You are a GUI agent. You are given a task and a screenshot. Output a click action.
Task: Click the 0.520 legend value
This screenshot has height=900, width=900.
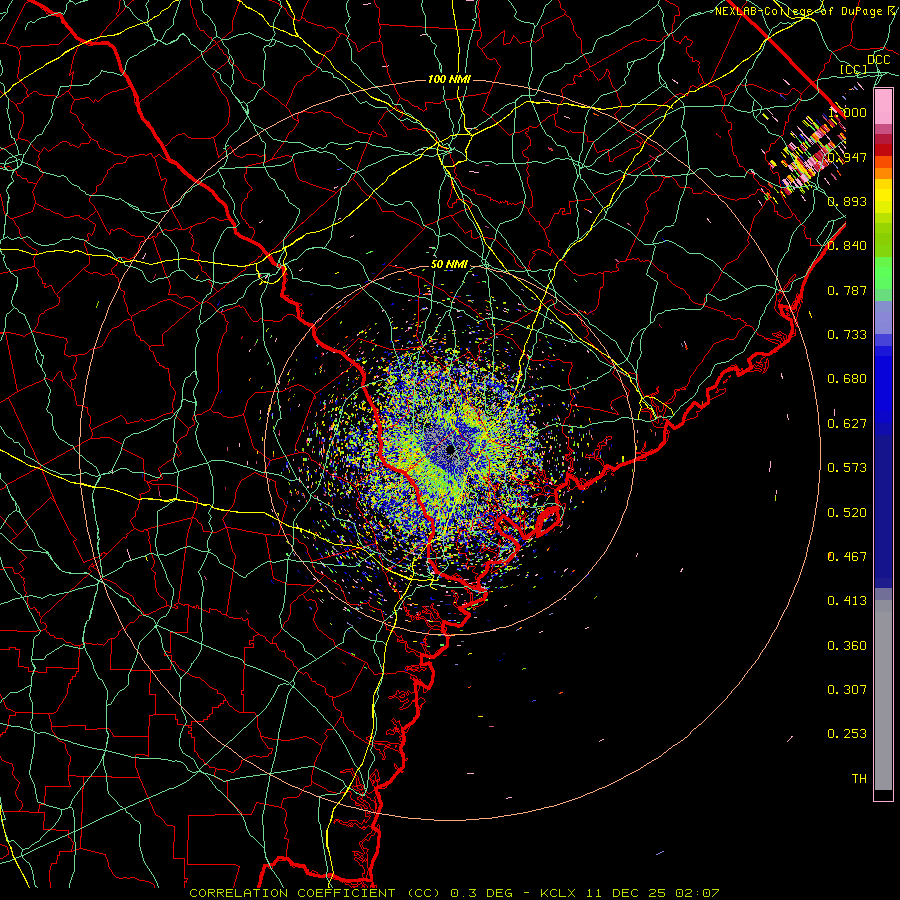click(847, 513)
